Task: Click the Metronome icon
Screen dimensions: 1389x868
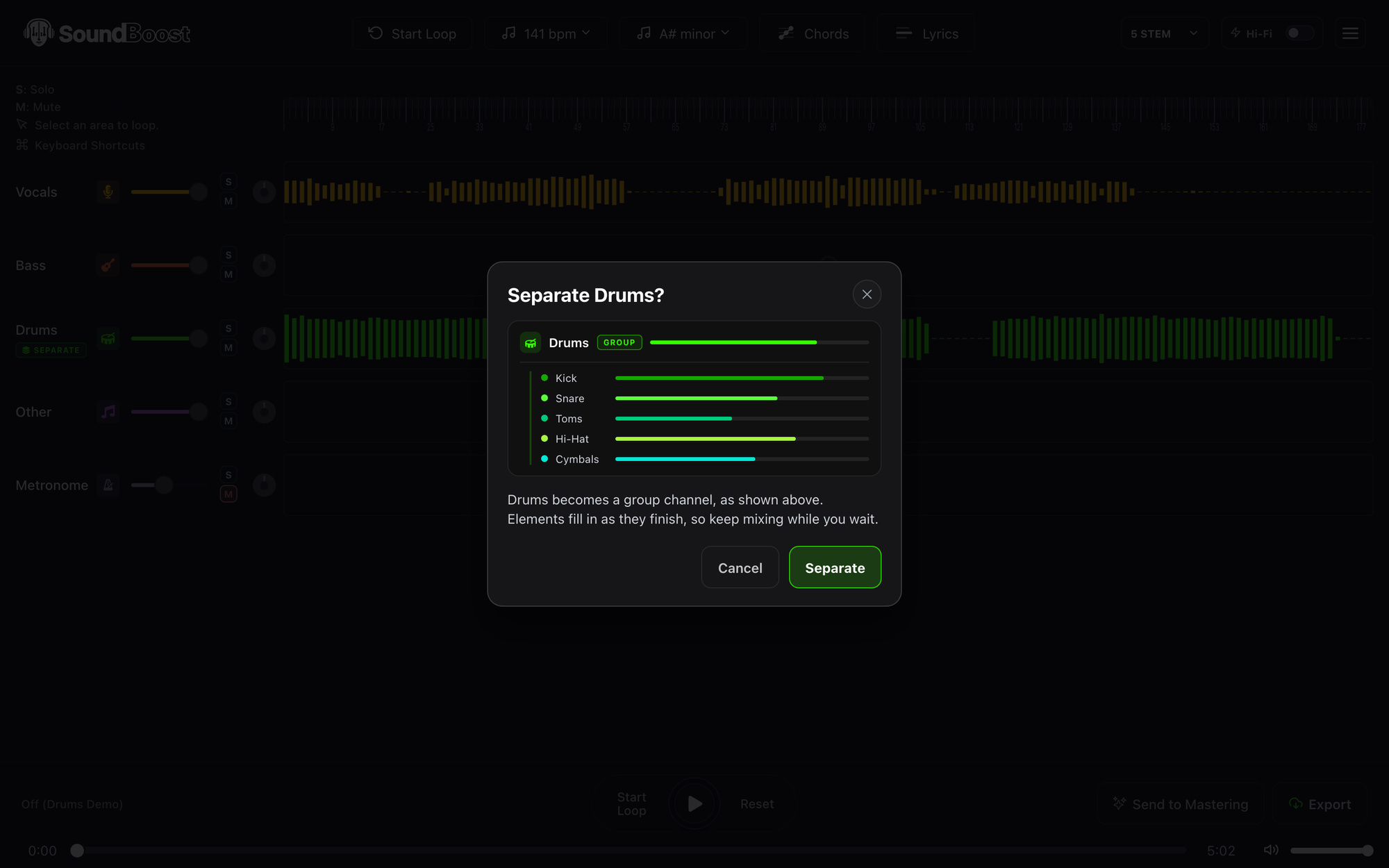Action: 108,485
